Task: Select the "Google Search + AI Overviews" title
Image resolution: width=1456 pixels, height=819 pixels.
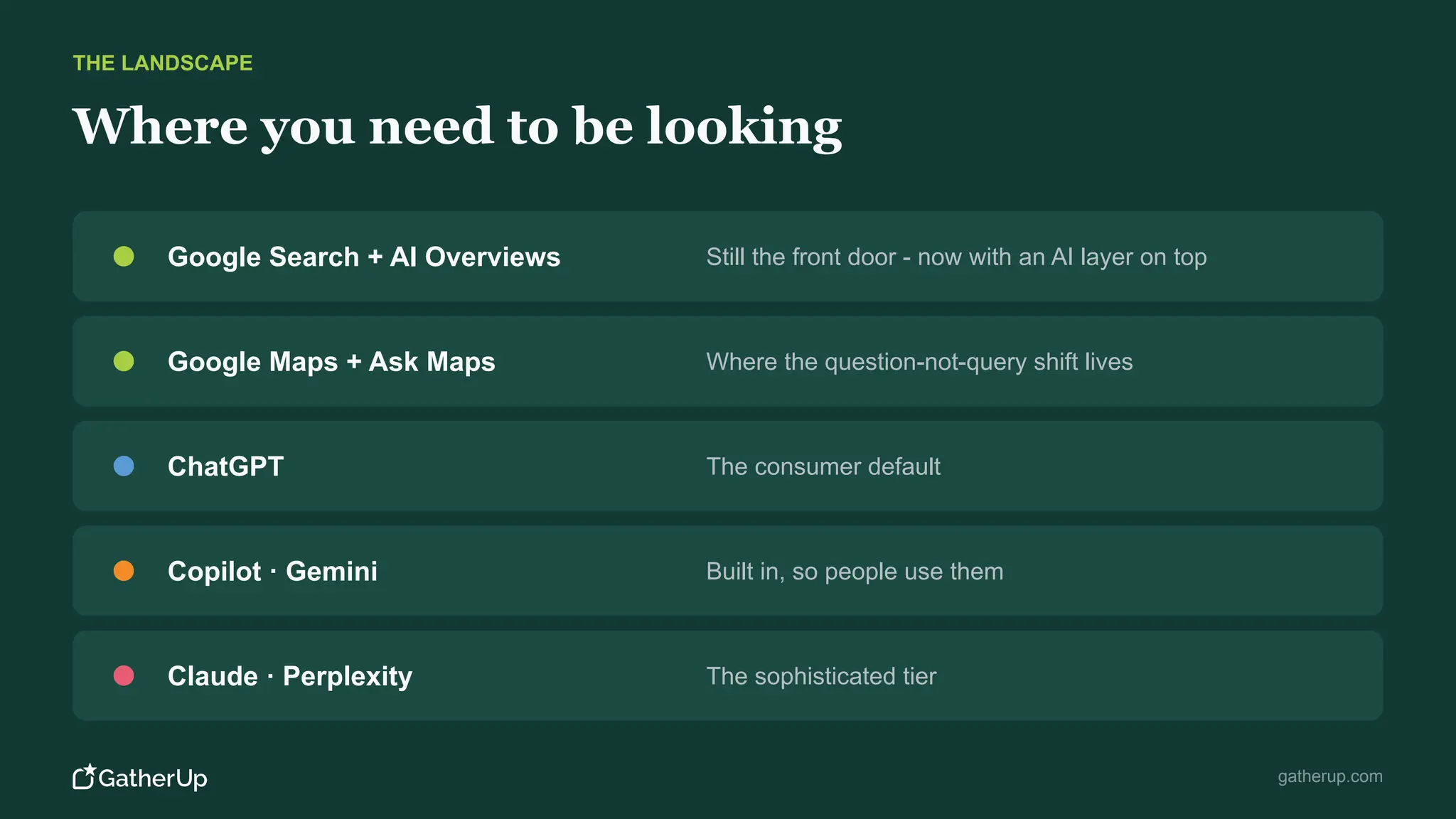Action: 364,257
